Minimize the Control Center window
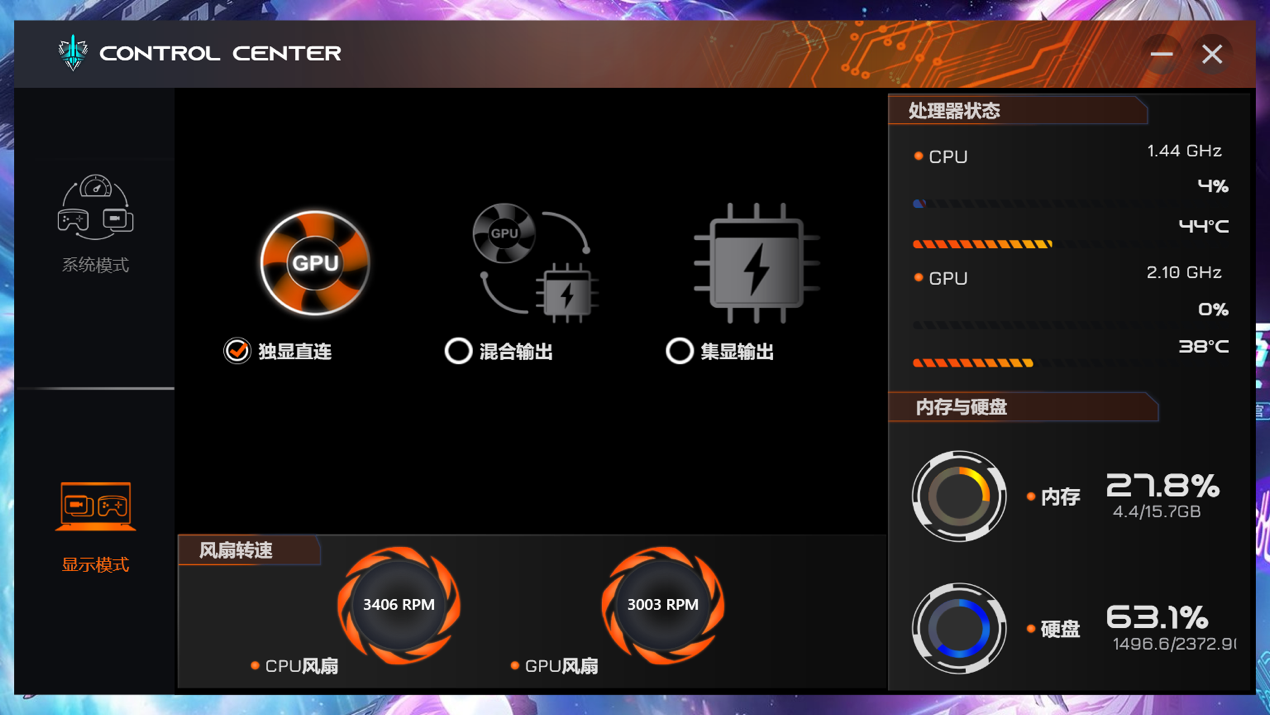 (x=1161, y=54)
